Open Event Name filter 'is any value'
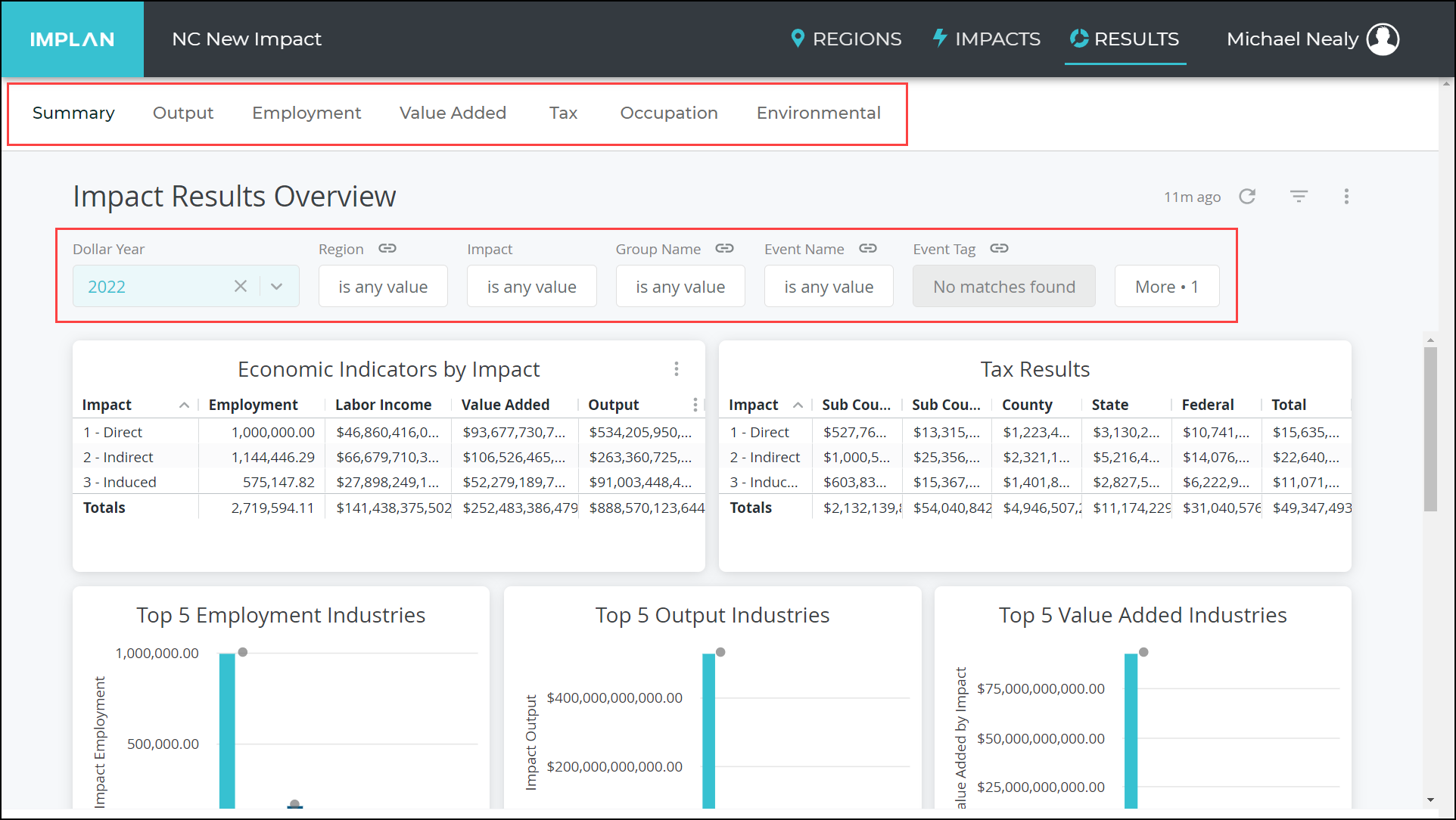 829,286
